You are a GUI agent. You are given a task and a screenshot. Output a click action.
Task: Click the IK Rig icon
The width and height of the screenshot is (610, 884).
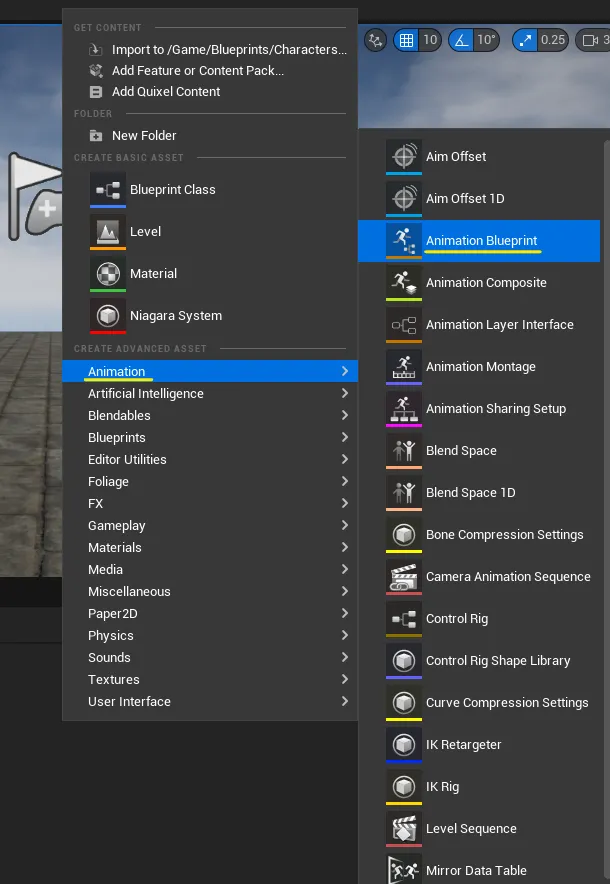[404, 786]
